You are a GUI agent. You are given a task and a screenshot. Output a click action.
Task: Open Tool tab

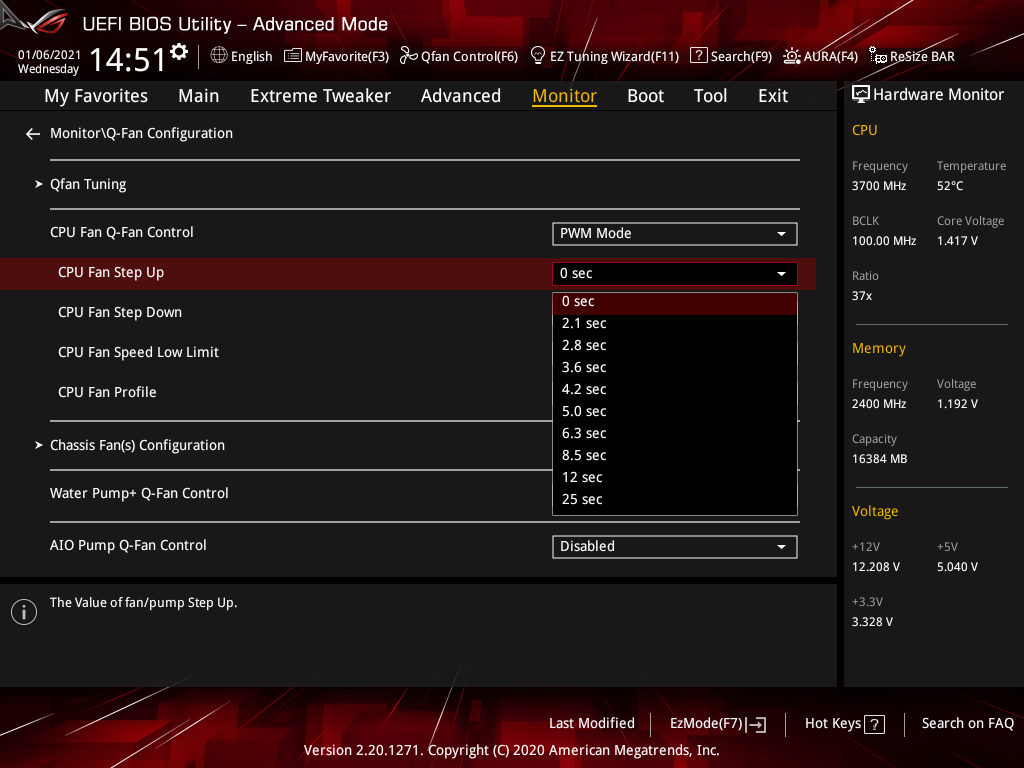(710, 96)
